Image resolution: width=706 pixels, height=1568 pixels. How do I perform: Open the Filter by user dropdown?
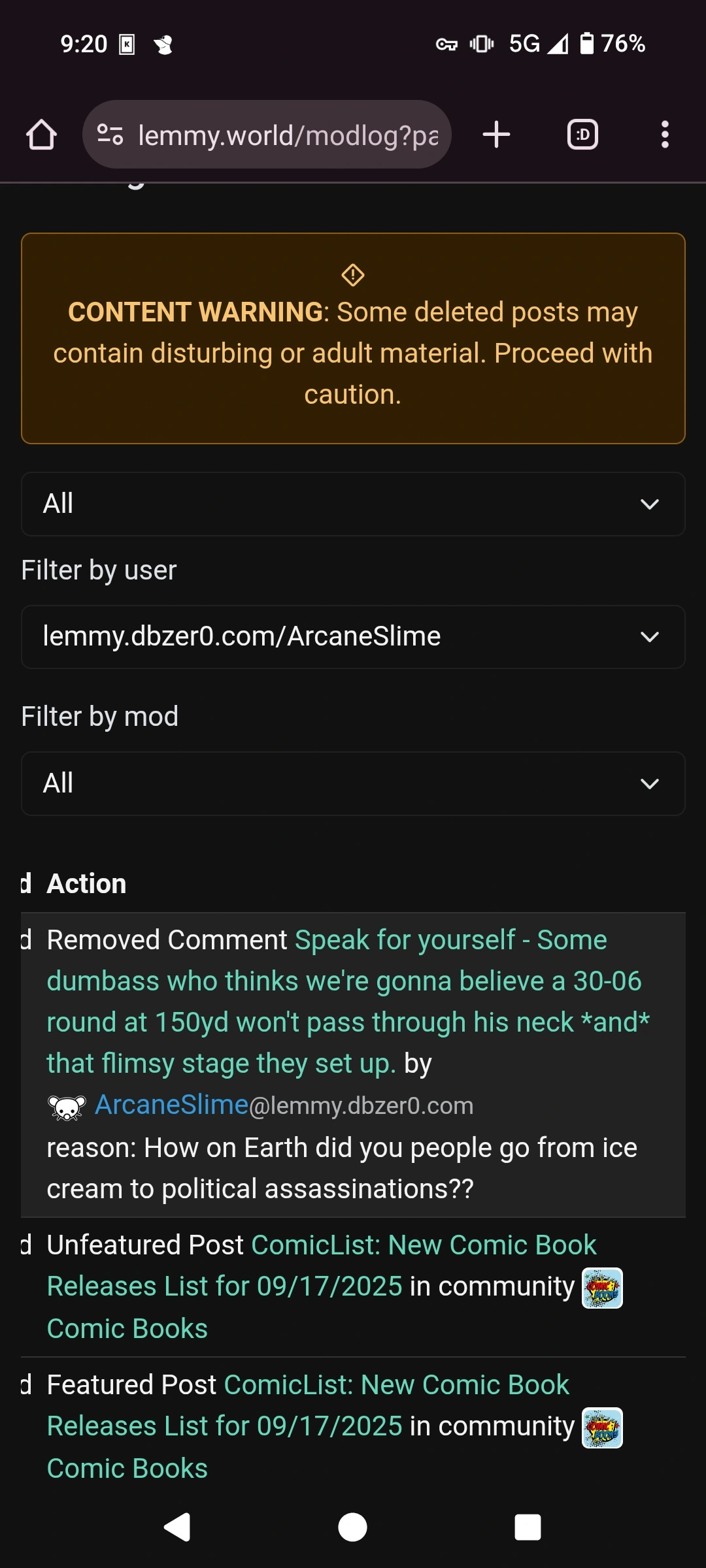coord(353,637)
